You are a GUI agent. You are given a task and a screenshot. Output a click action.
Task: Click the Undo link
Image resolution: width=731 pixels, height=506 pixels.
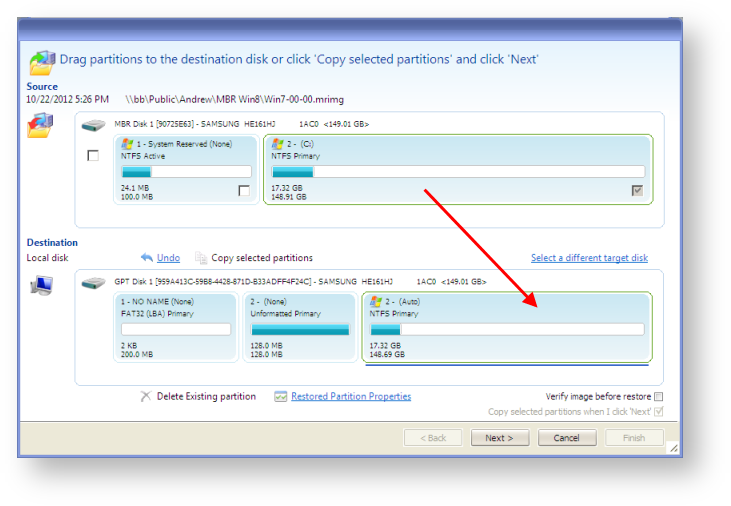(x=168, y=257)
